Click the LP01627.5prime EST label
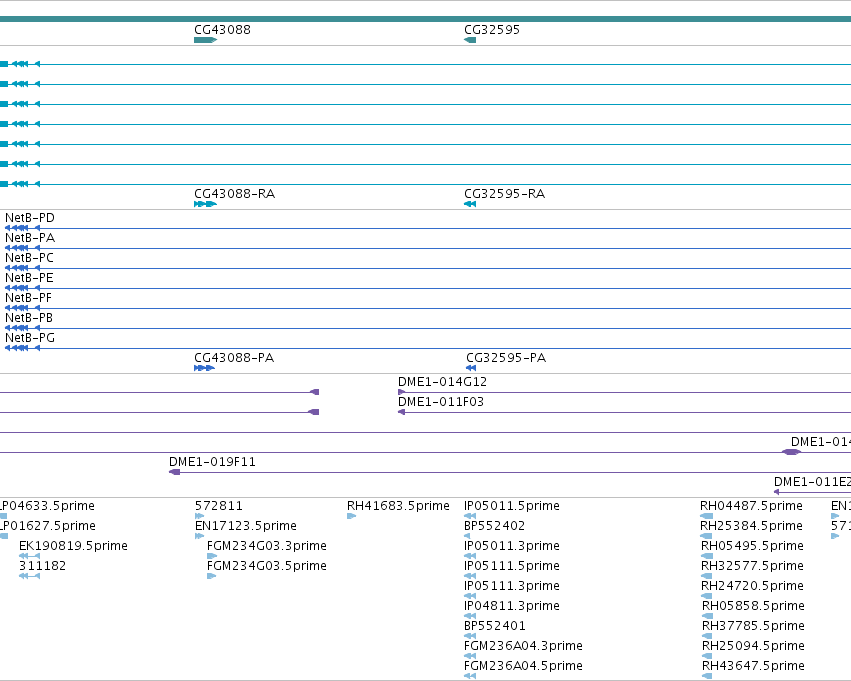Viewport: 851px width, 681px height. coord(48,526)
